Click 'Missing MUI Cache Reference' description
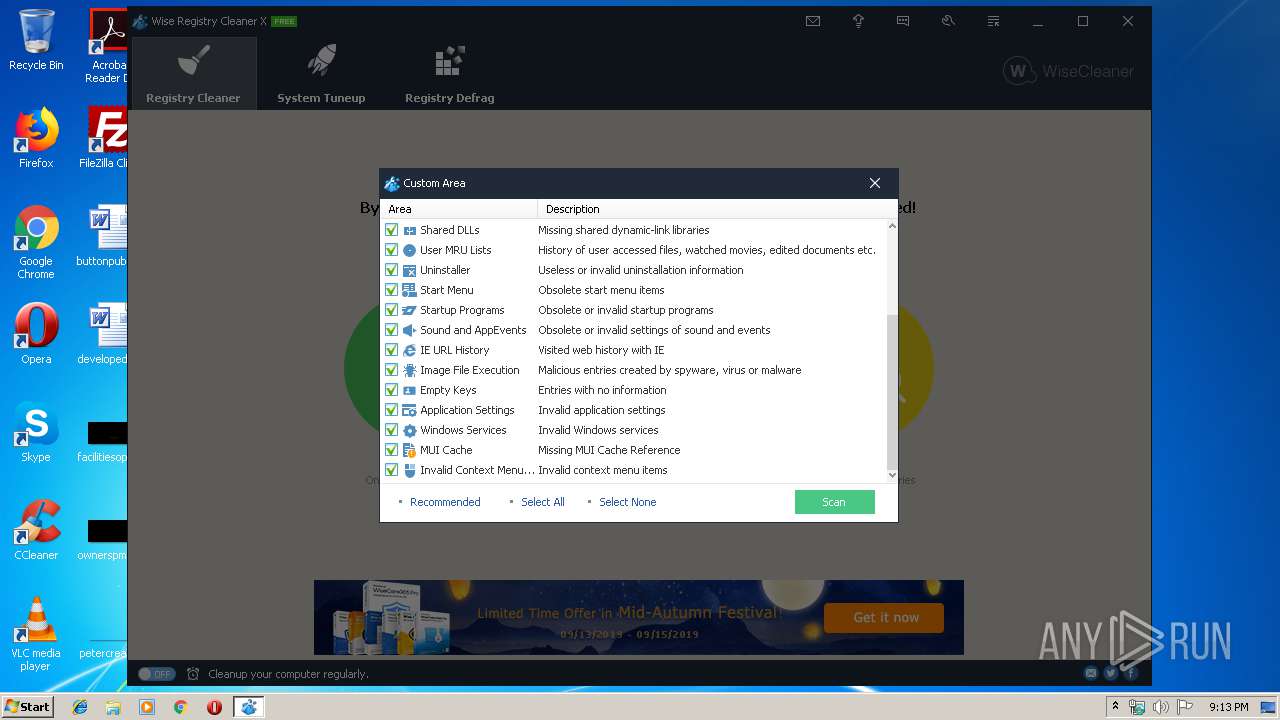 tap(609, 450)
